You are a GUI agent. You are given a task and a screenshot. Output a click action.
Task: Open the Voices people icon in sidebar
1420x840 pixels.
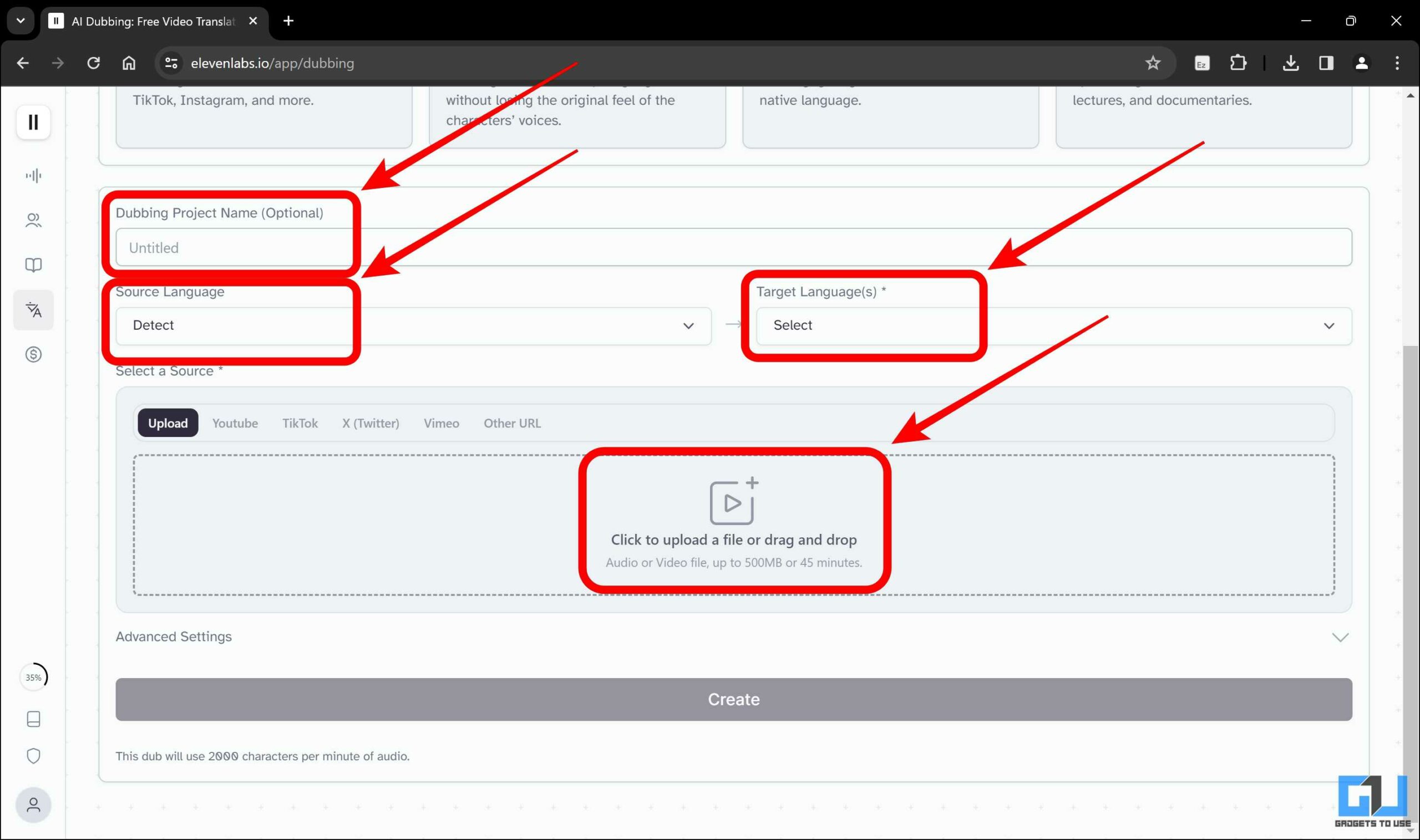33,220
